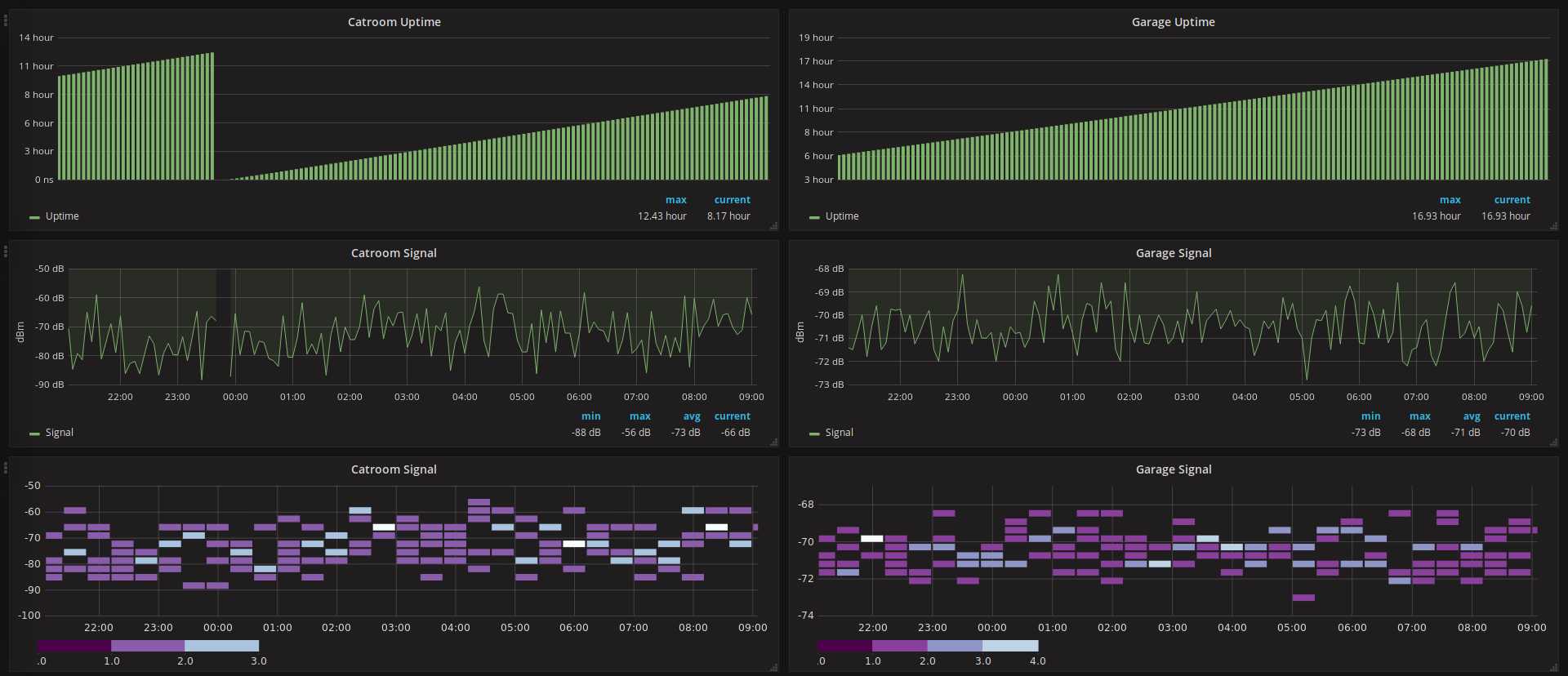Toggle the Uptime series in Catroom Uptime legend
The height and width of the screenshot is (676, 1568).
62,216
